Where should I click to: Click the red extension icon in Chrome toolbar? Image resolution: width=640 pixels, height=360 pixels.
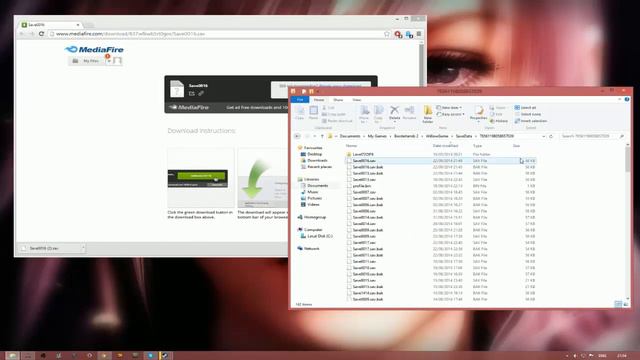click(x=398, y=34)
